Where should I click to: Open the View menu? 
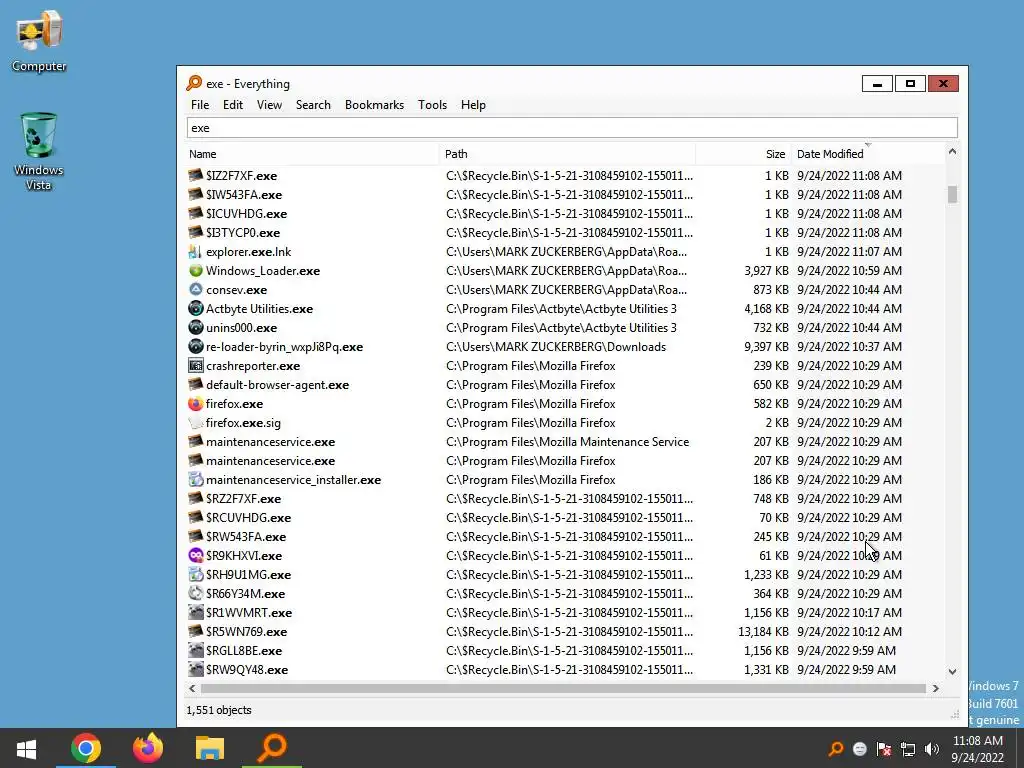point(269,104)
